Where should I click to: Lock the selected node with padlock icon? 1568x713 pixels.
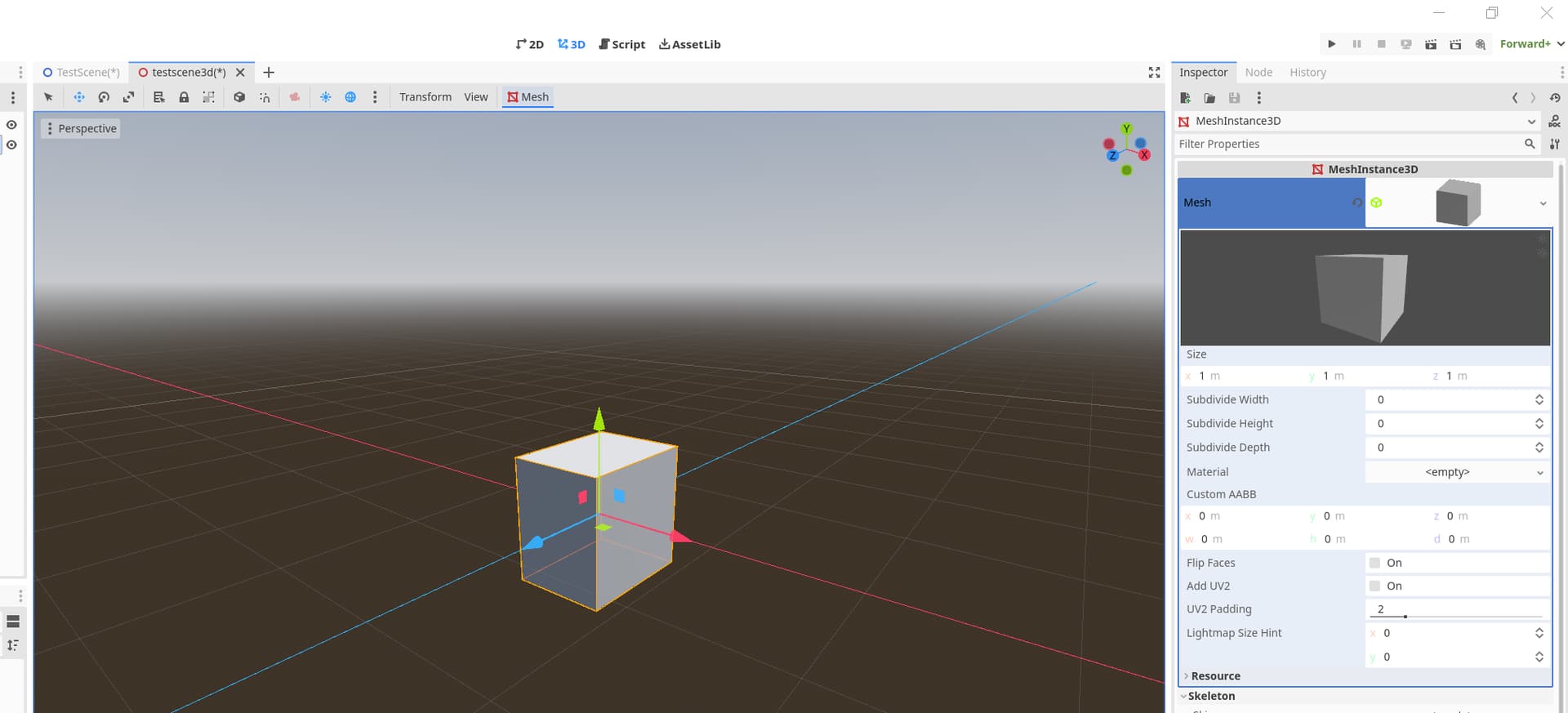(x=184, y=97)
